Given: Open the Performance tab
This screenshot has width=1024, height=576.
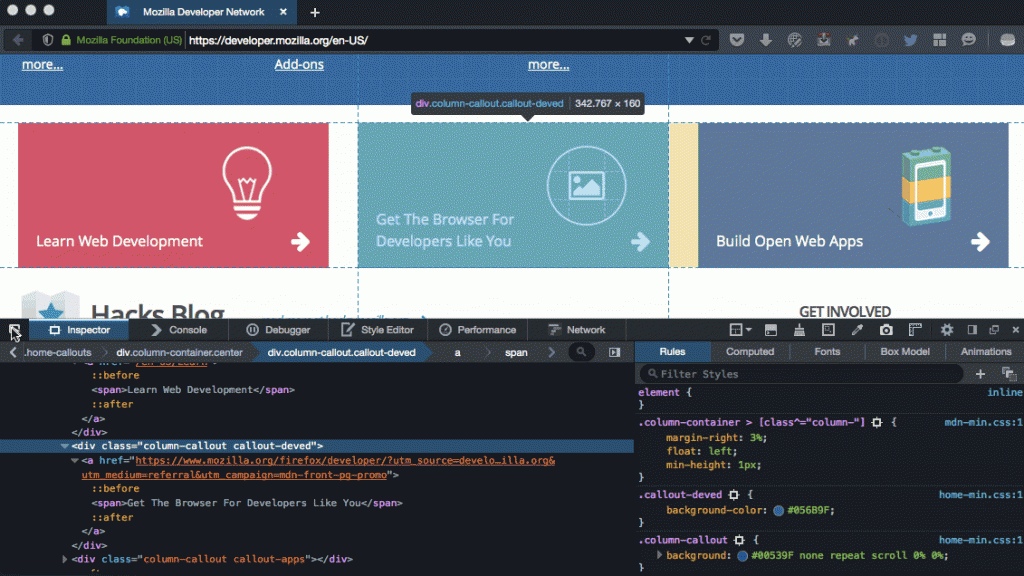Looking at the screenshot, I should click(477, 330).
